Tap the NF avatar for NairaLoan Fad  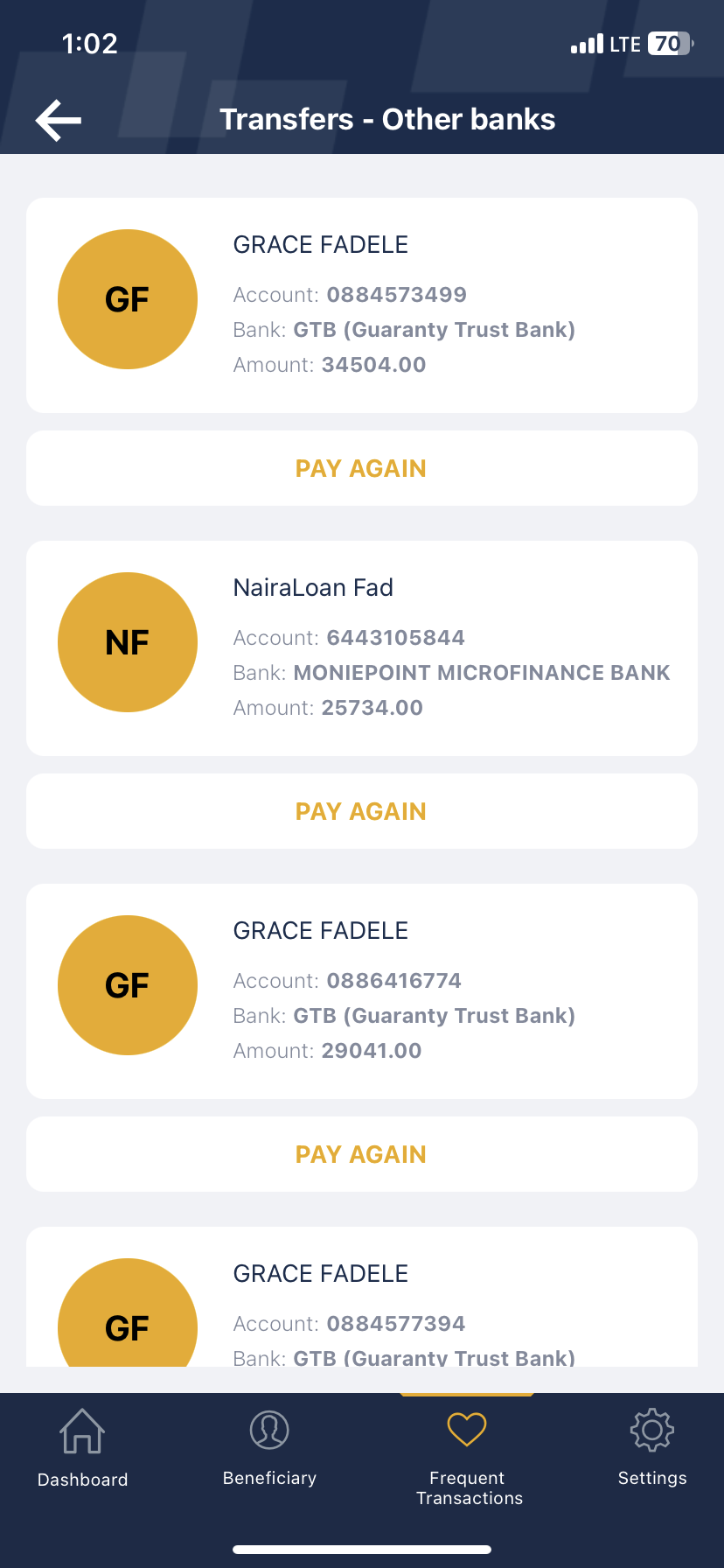click(128, 642)
